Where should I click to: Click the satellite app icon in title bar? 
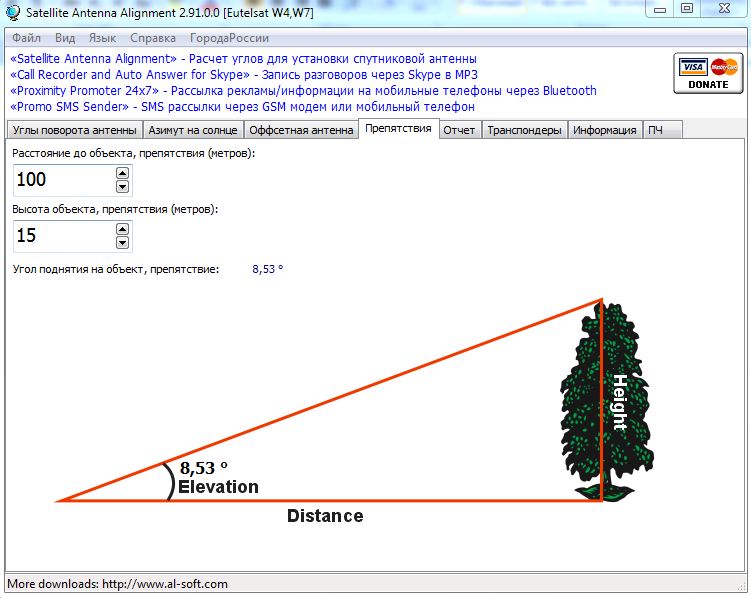pyautogui.click(x=13, y=9)
